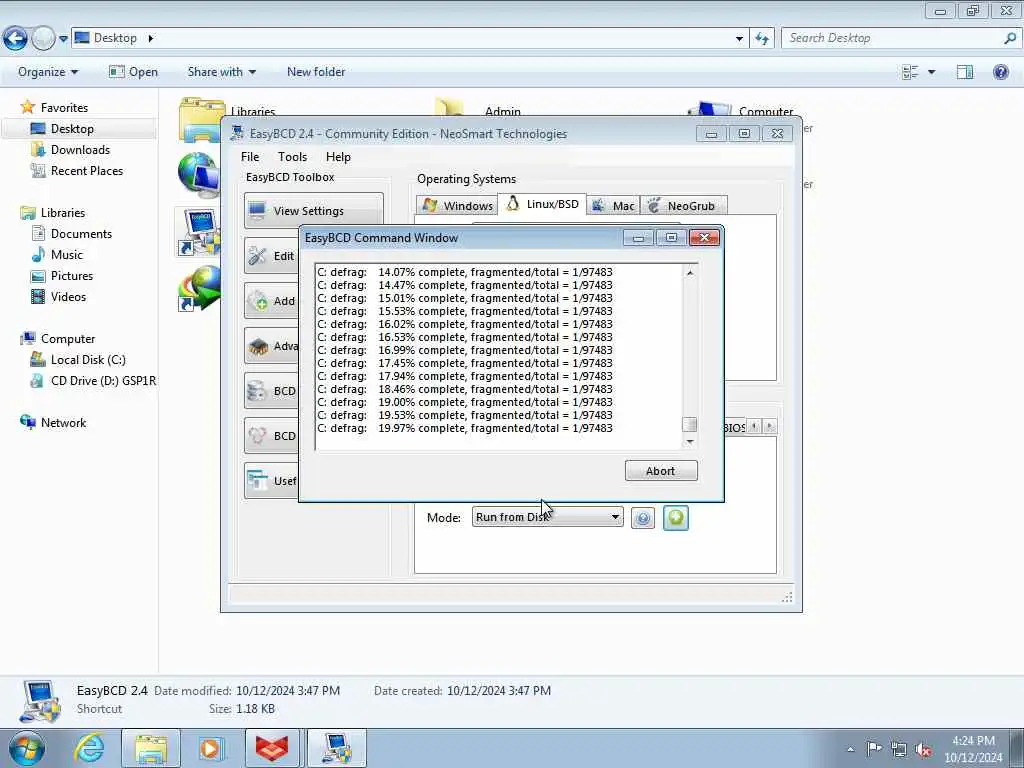Open the Tools menu in EasyBCD
The height and width of the screenshot is (768, 1024).
pyautogui.click(x=292, y=157)
